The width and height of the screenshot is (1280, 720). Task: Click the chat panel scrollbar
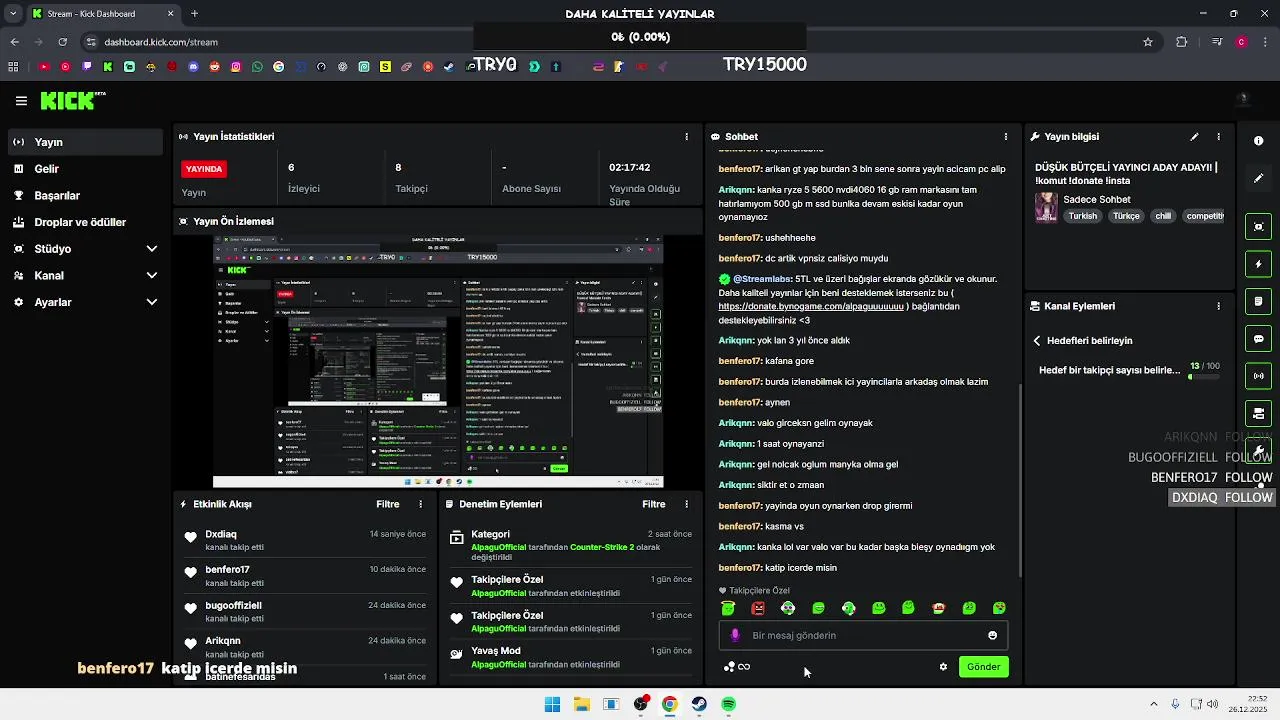[x=1020, y=480]
